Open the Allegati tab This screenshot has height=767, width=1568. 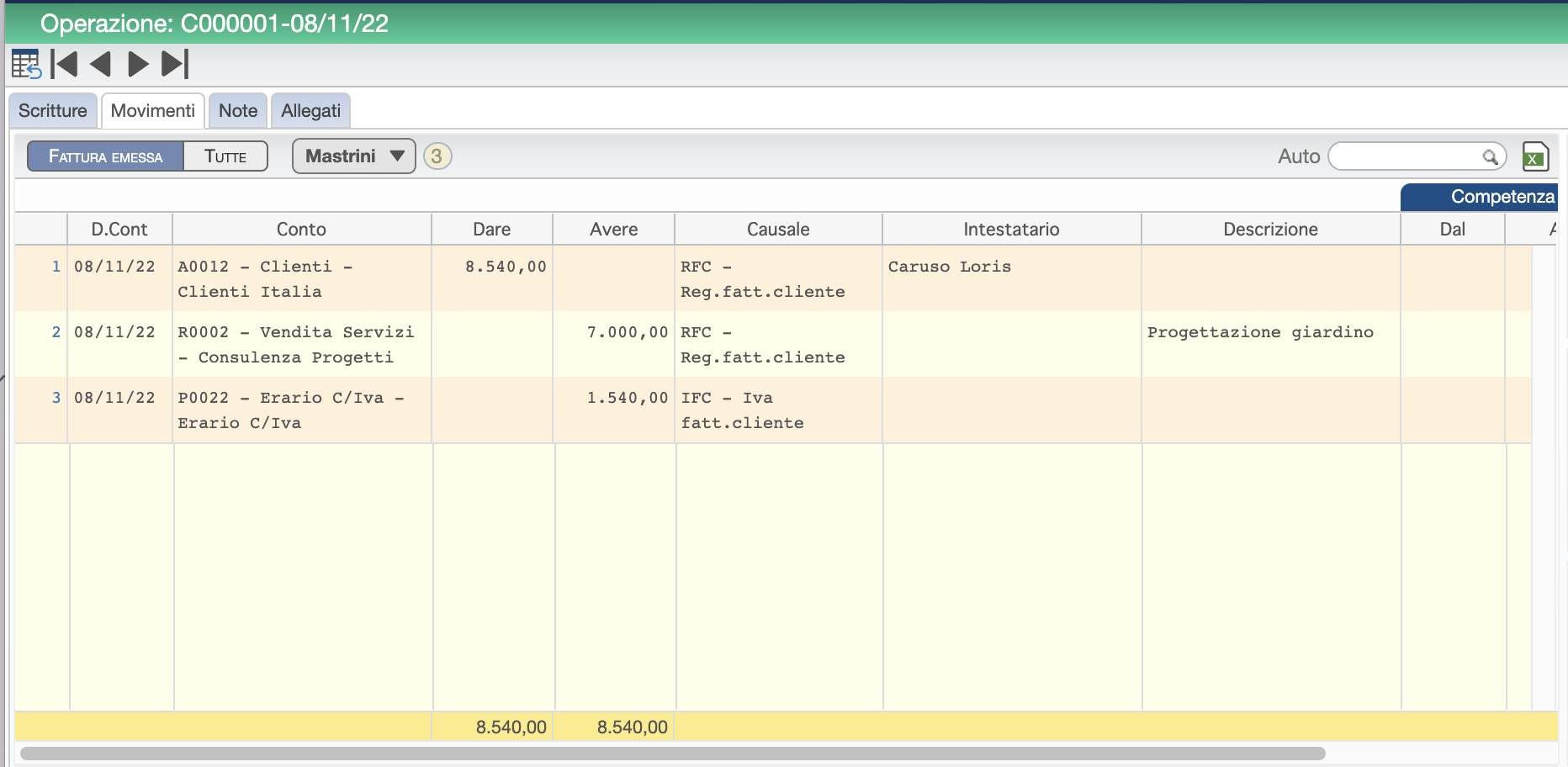point(311,111)
